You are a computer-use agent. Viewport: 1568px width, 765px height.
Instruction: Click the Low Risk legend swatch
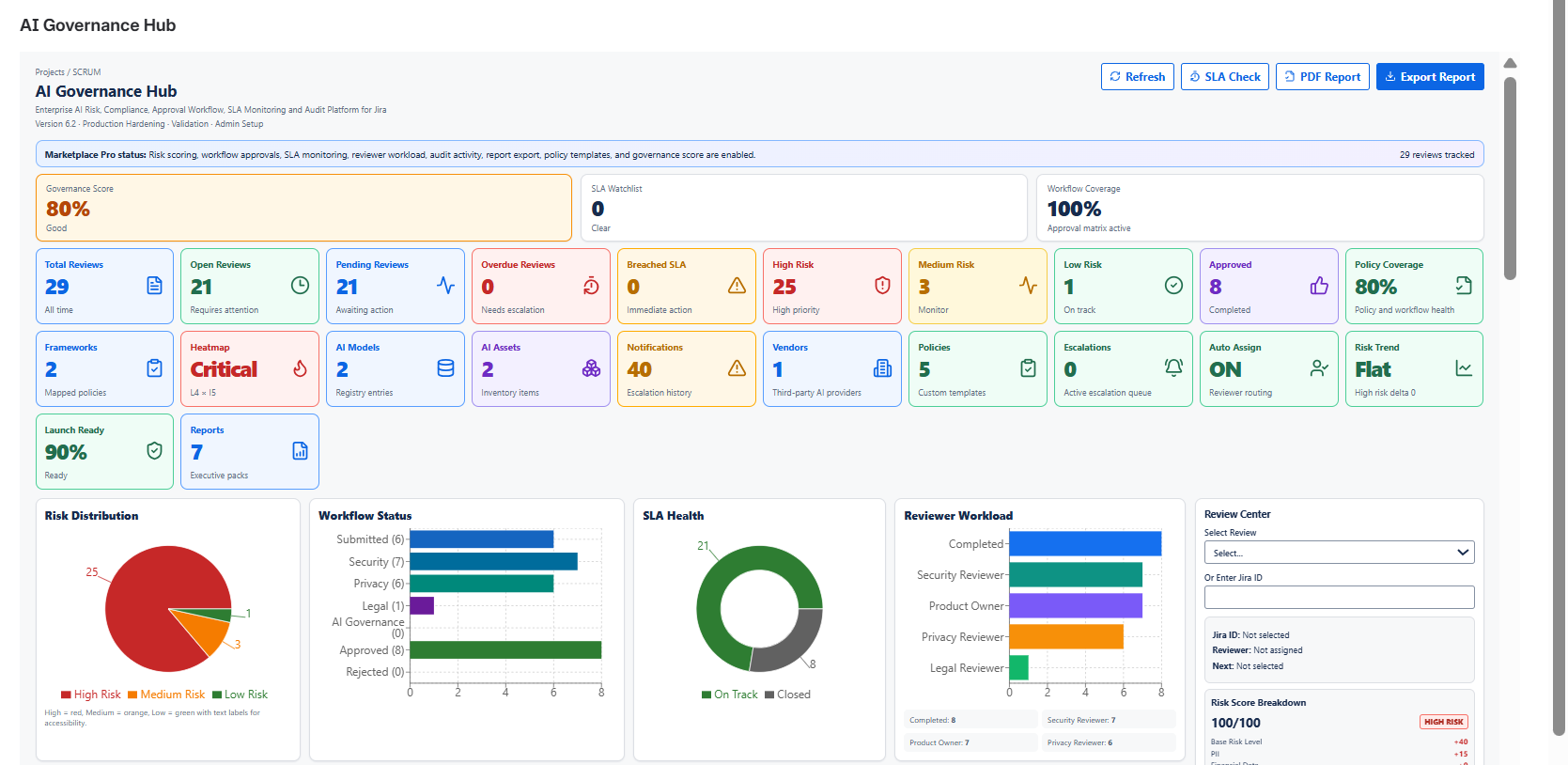click(217, 695)
